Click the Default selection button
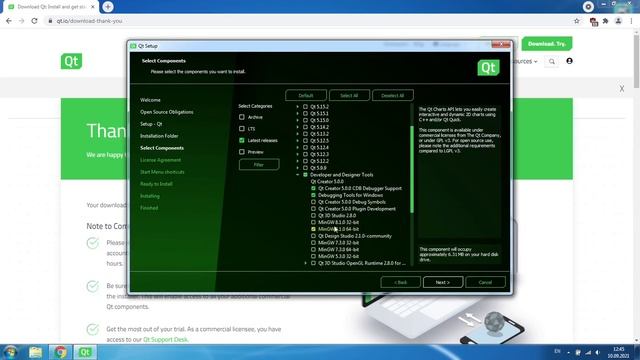The height and width of the screenshot is (360, 640). coord(306,96)
